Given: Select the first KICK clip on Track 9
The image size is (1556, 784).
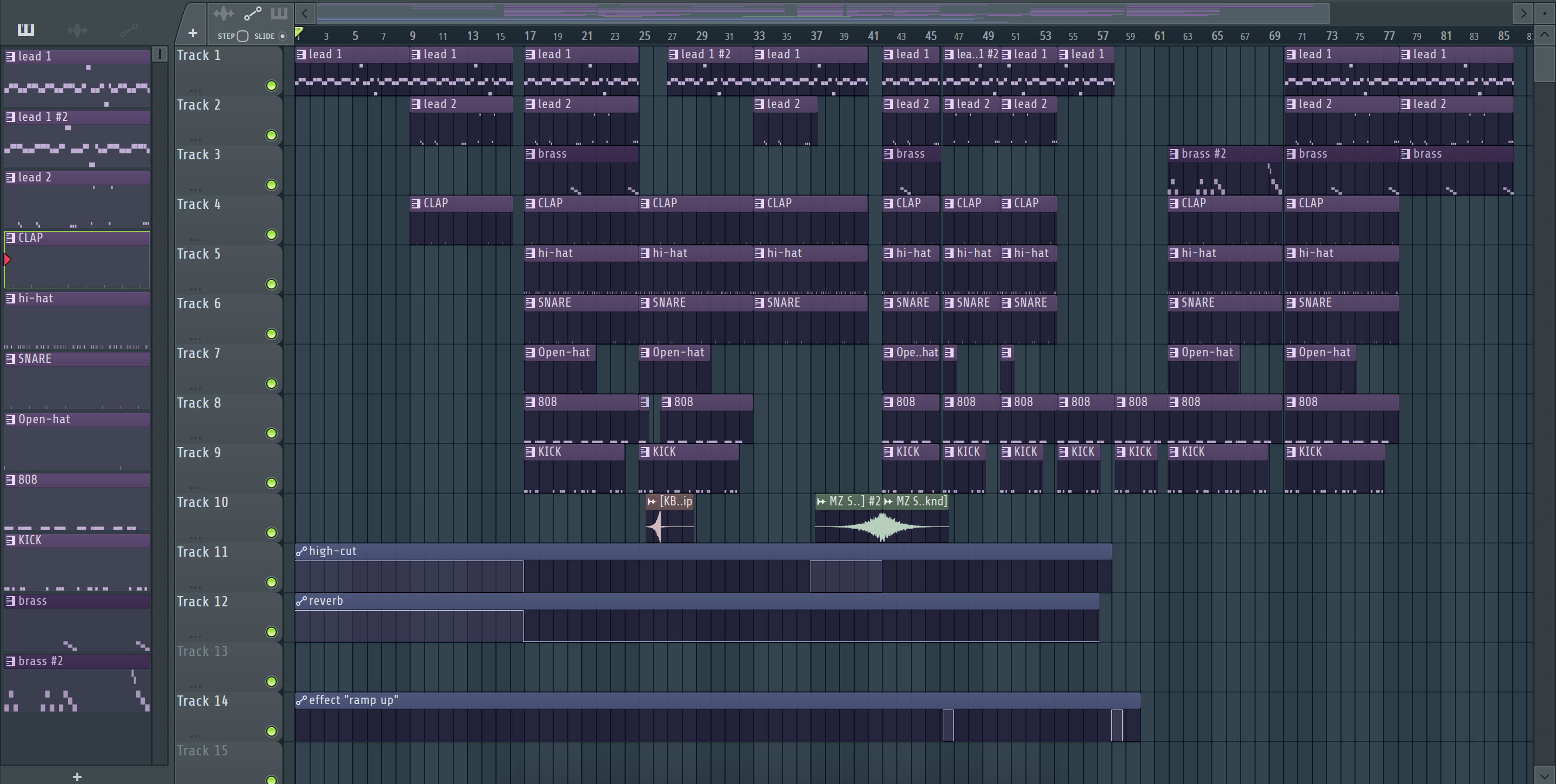Looking at the screenshot, I should point(574,468).
